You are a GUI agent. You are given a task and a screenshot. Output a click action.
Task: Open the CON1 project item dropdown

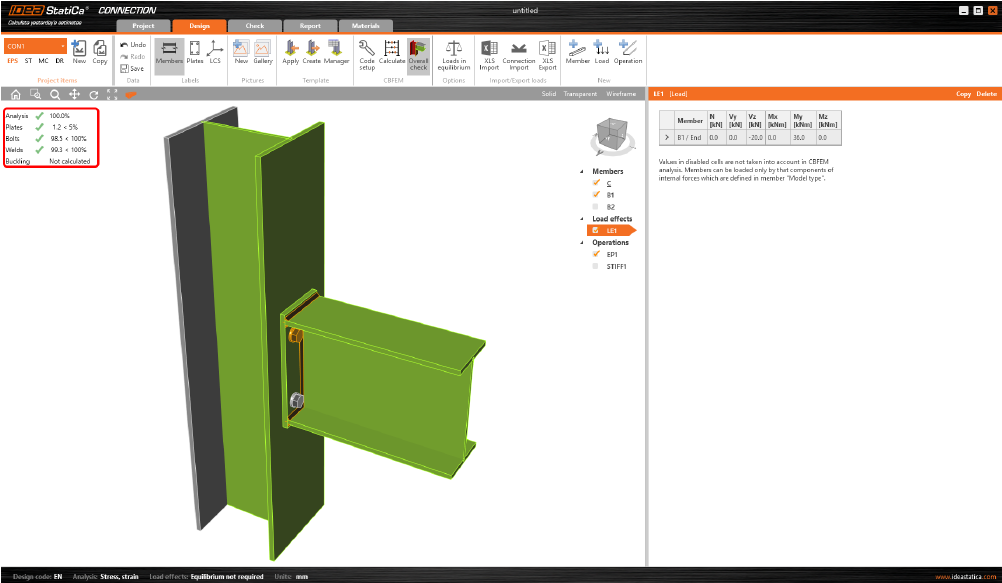(62, 46)
